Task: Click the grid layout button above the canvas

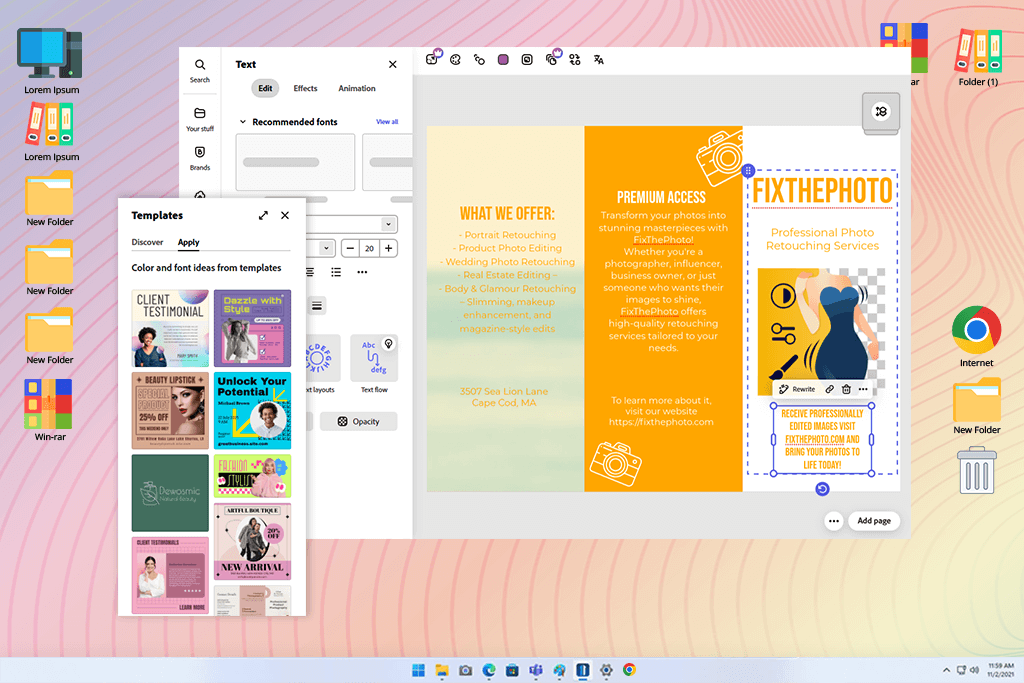Action: coord(881,112)
